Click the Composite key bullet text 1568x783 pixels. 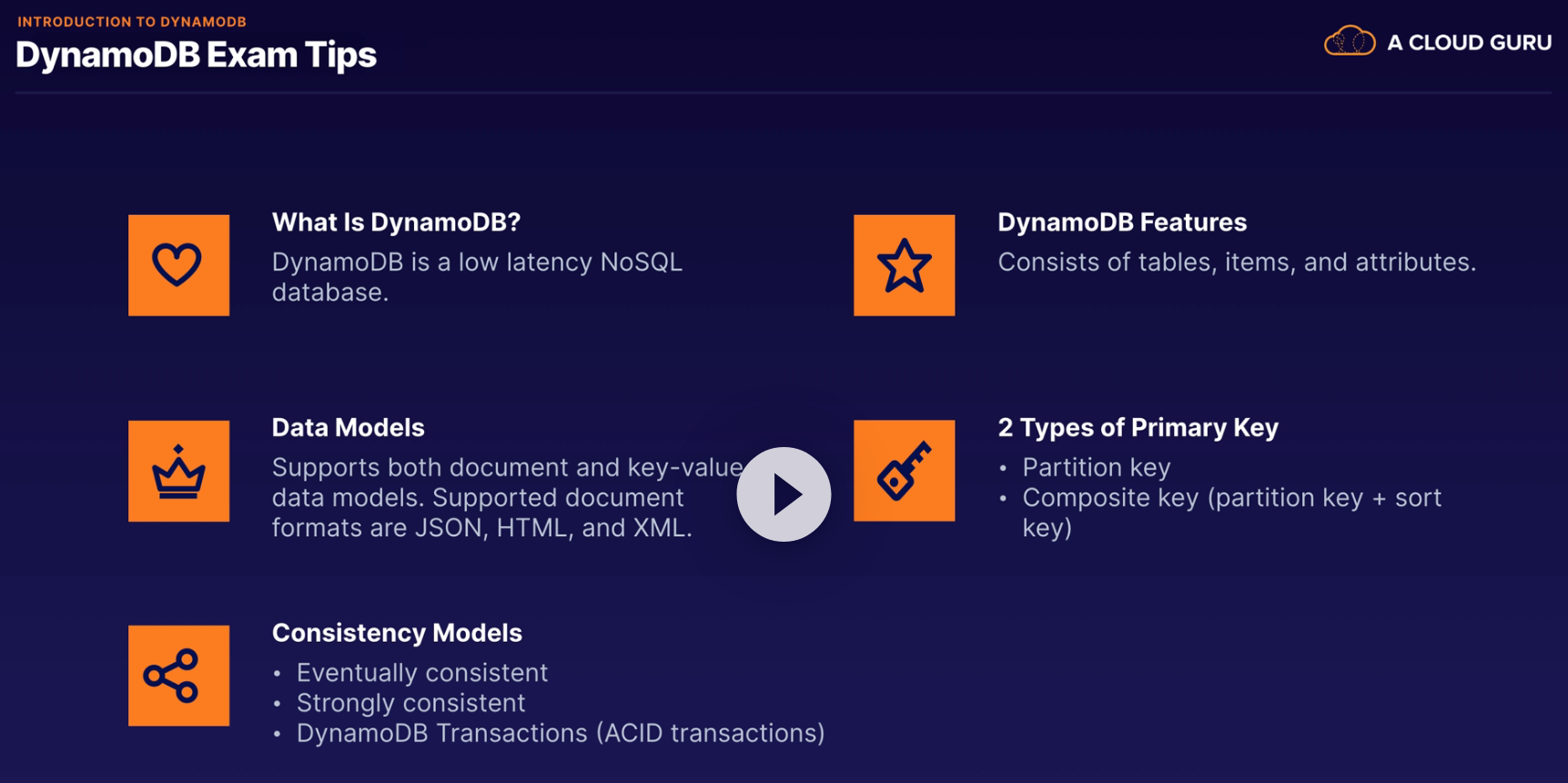point(1231,498)
